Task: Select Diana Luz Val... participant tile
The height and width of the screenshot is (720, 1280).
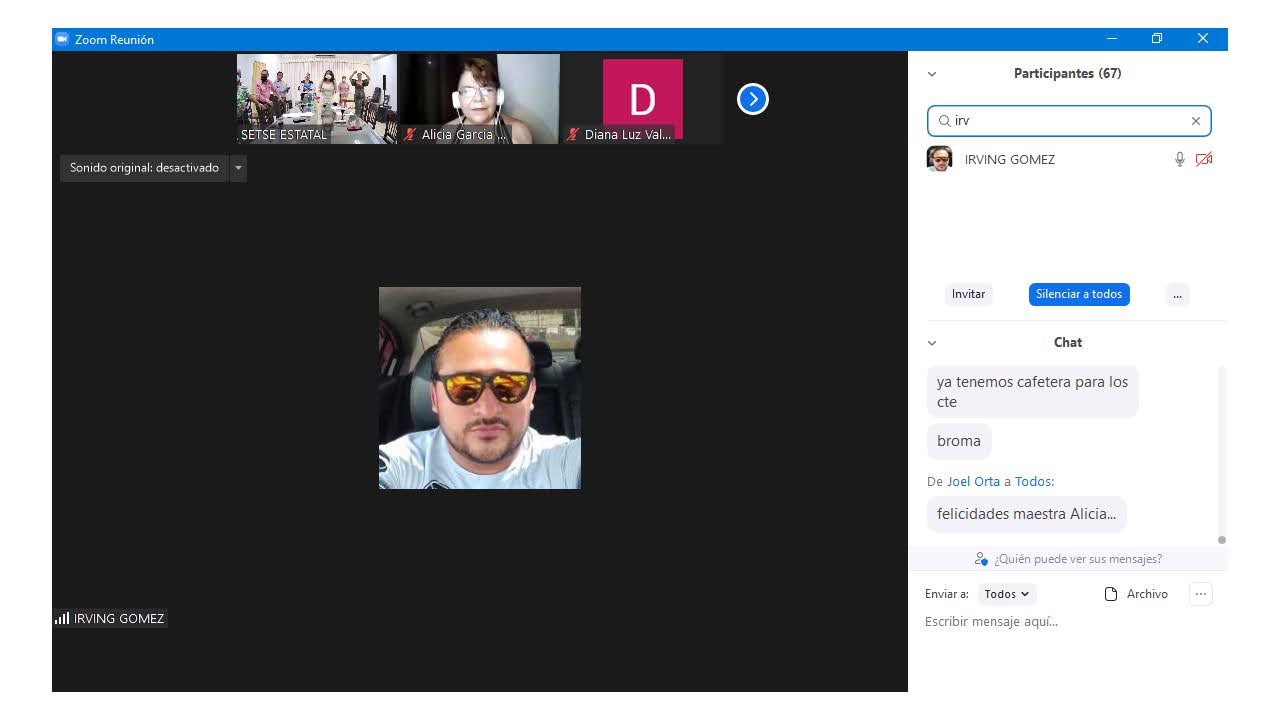Action: point(643,99)
